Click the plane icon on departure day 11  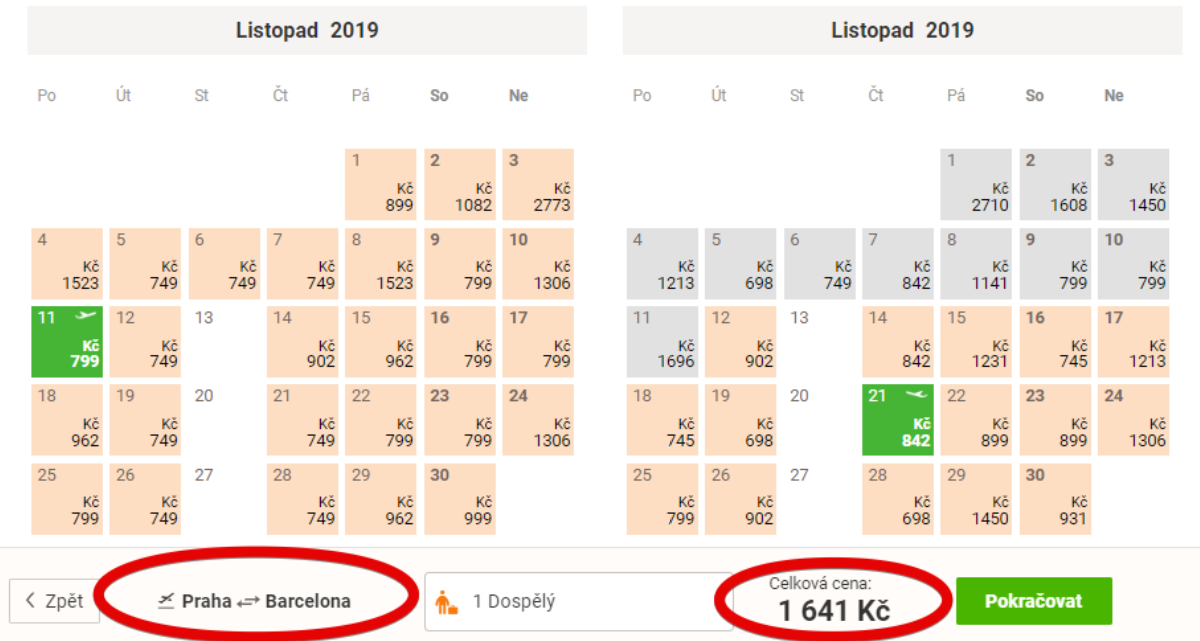(86, 316)
